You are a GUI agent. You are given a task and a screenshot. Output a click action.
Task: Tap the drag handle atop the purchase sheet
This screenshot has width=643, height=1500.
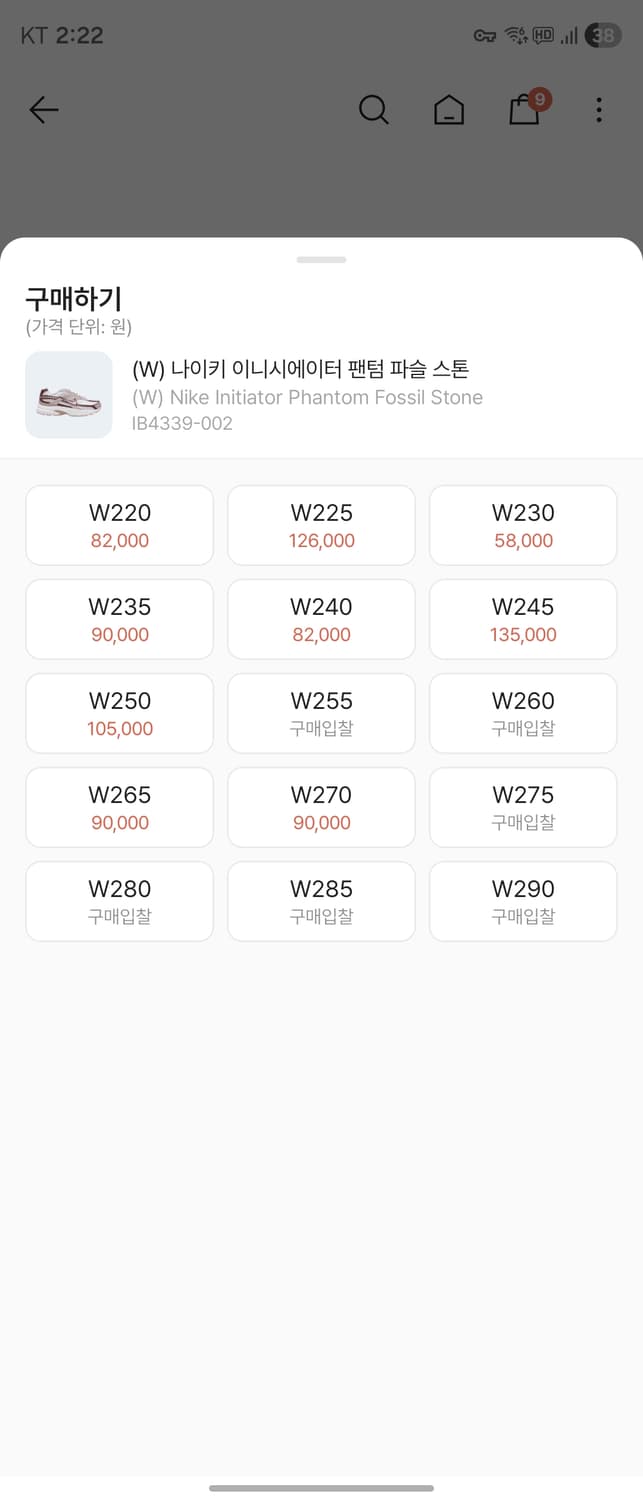tap(320, 259)
